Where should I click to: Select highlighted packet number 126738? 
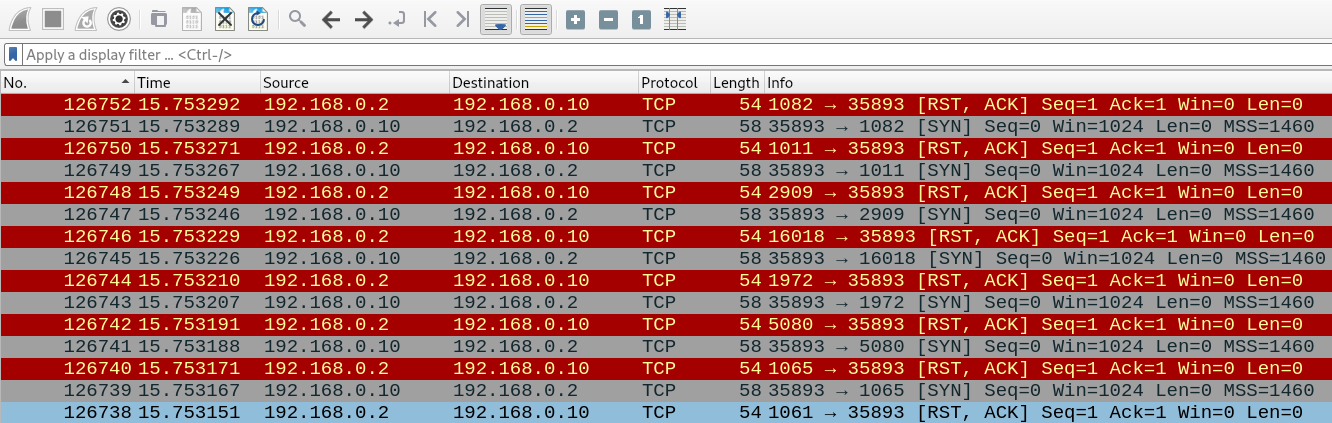pyautogui.click(x=666, y=412)
